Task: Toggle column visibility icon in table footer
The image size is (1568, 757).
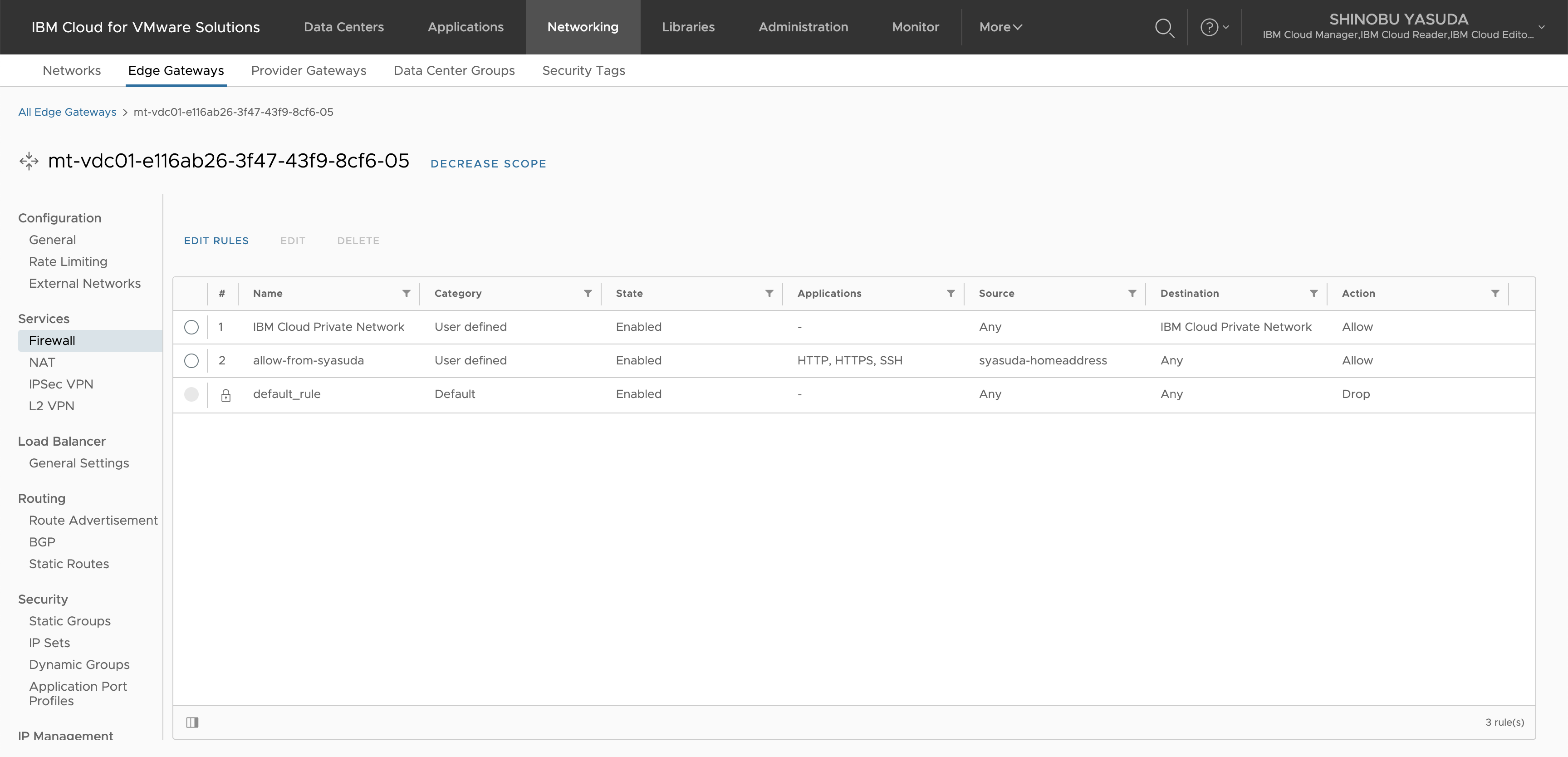Action: [x=192, y=723]
